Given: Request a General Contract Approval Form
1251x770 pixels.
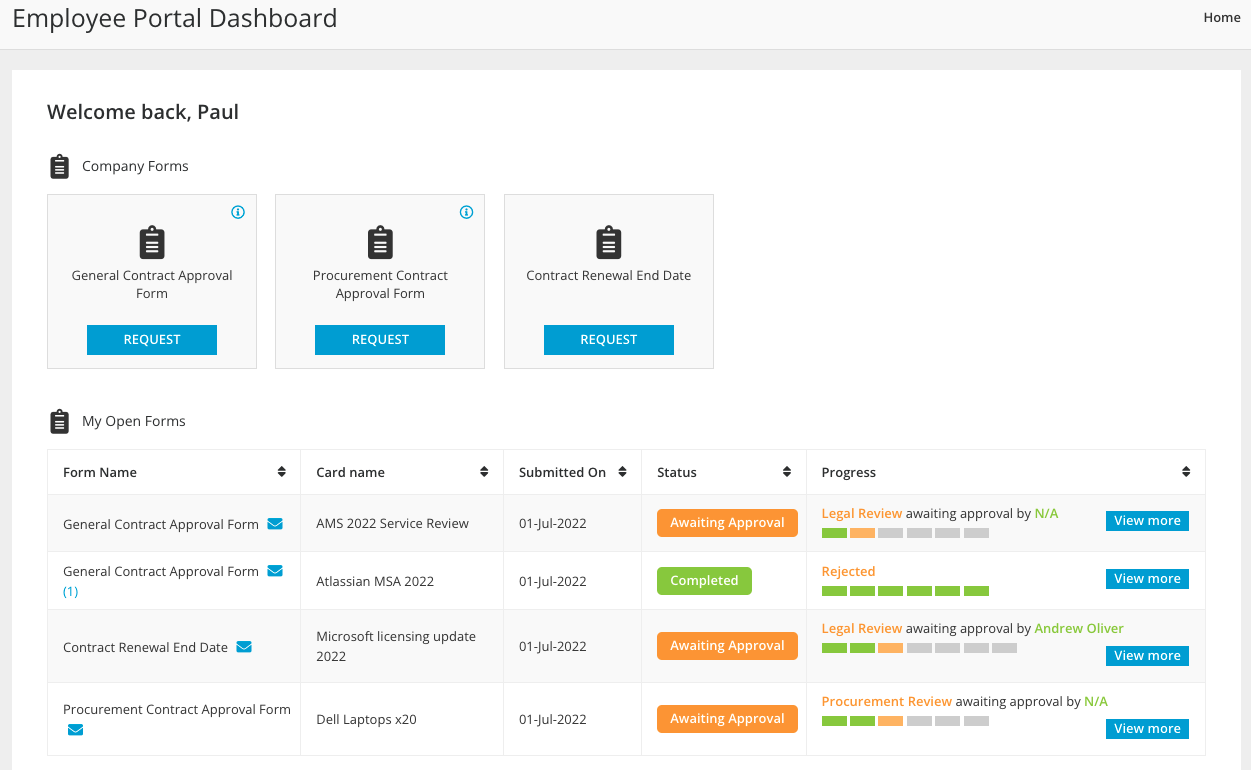Looking at the screenshot, I should pos(152,340).
